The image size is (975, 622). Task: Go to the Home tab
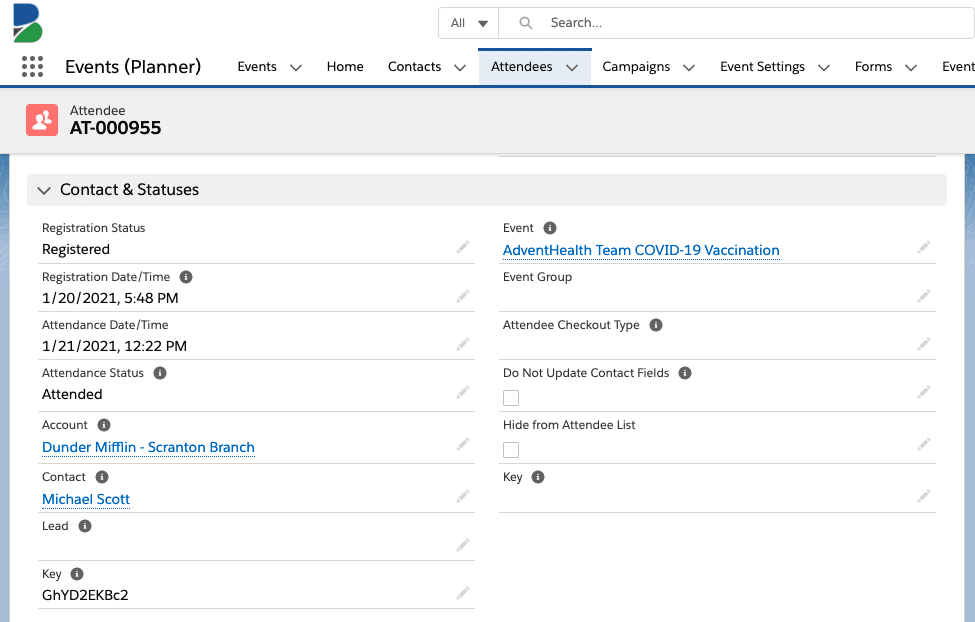point(345,67)
